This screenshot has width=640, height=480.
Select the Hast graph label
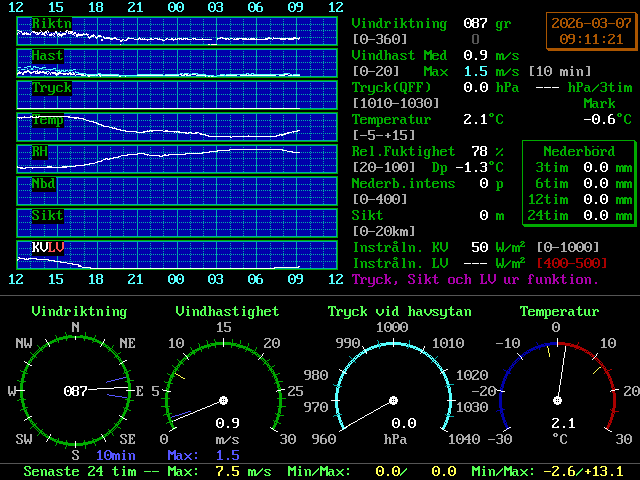(46, 55)
